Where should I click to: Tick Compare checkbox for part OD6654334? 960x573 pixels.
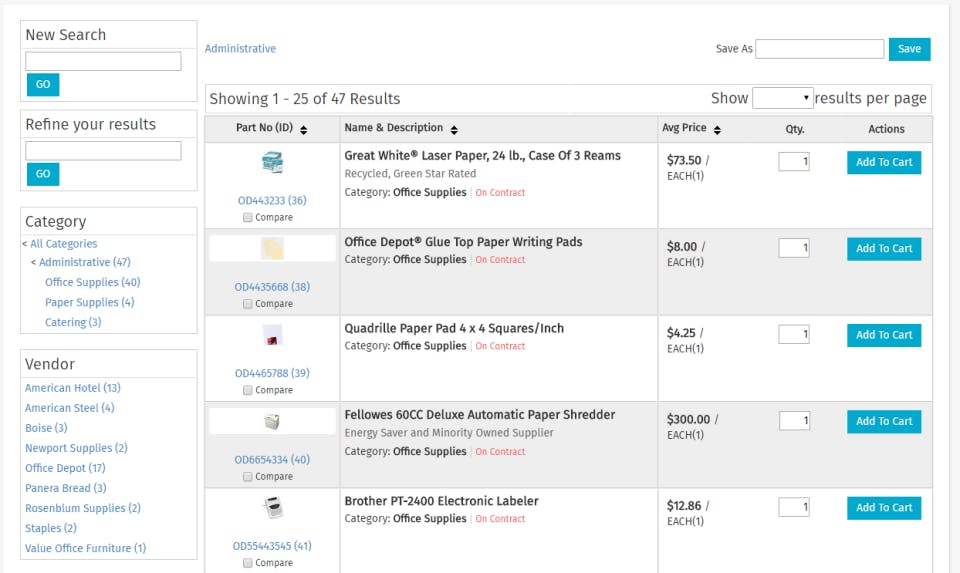(247, 477)
